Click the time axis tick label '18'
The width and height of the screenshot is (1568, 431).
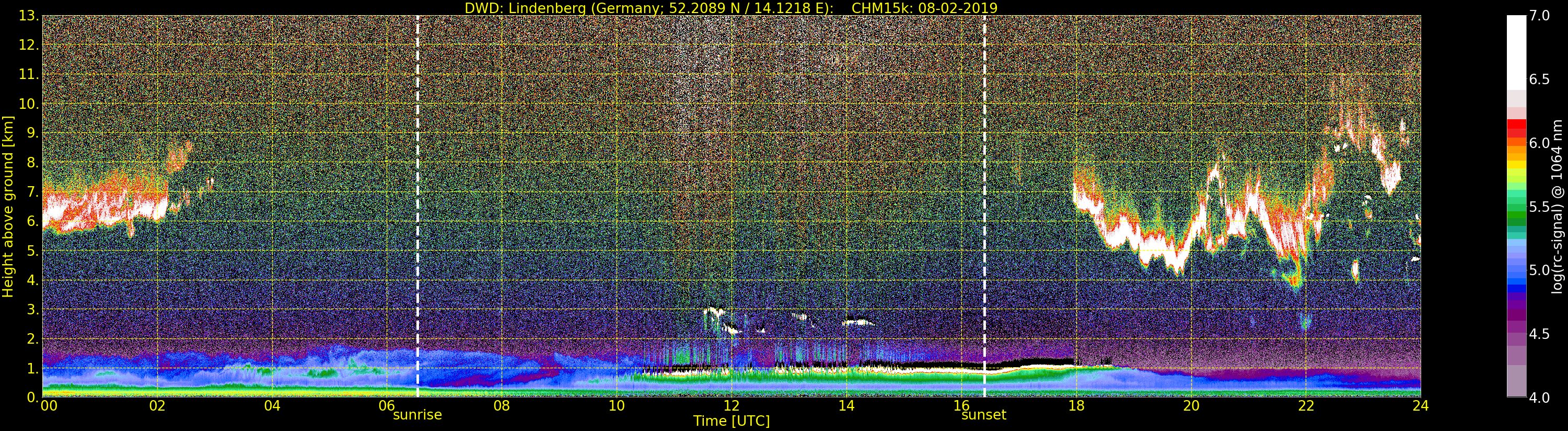pos(1076,406)
